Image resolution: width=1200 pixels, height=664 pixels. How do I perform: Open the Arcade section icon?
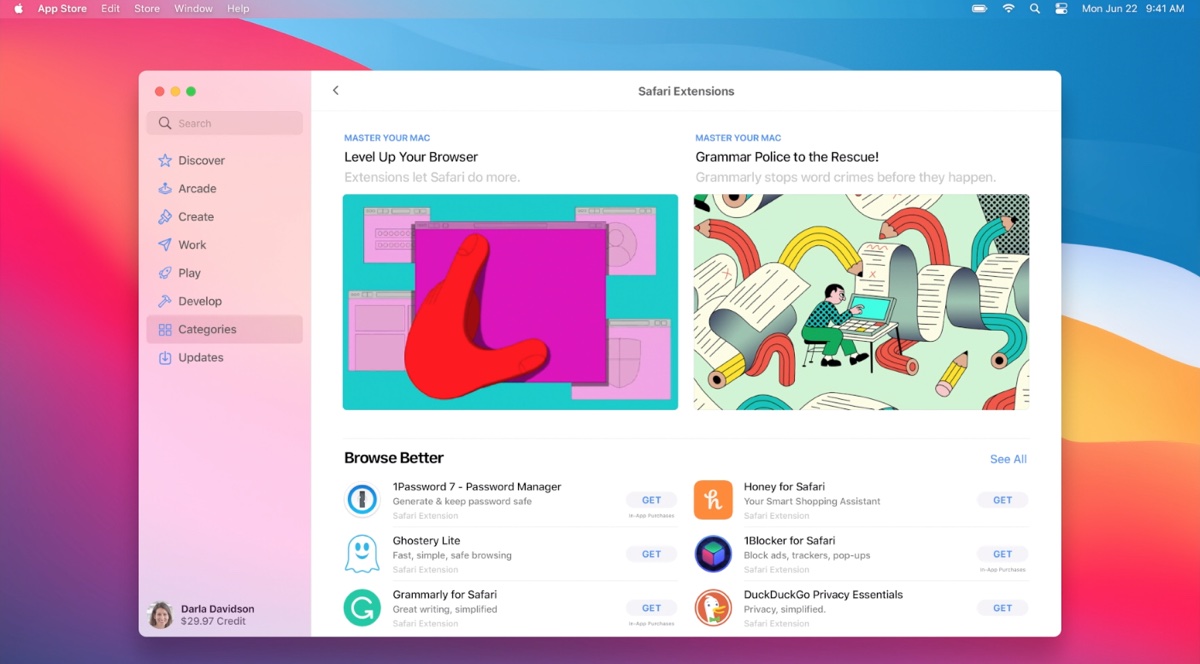pos(165,188)
